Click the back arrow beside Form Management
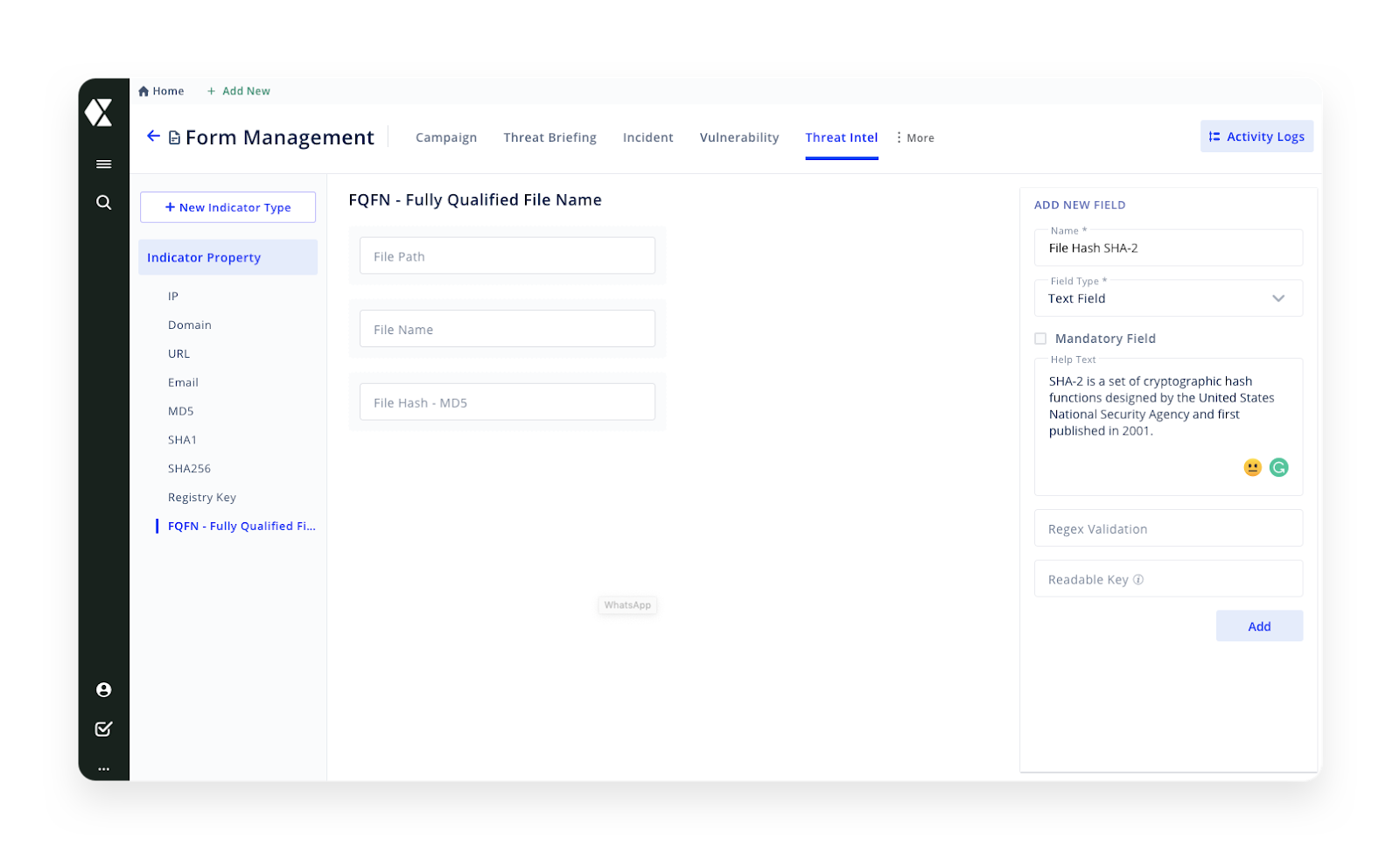 click(153, 136)
